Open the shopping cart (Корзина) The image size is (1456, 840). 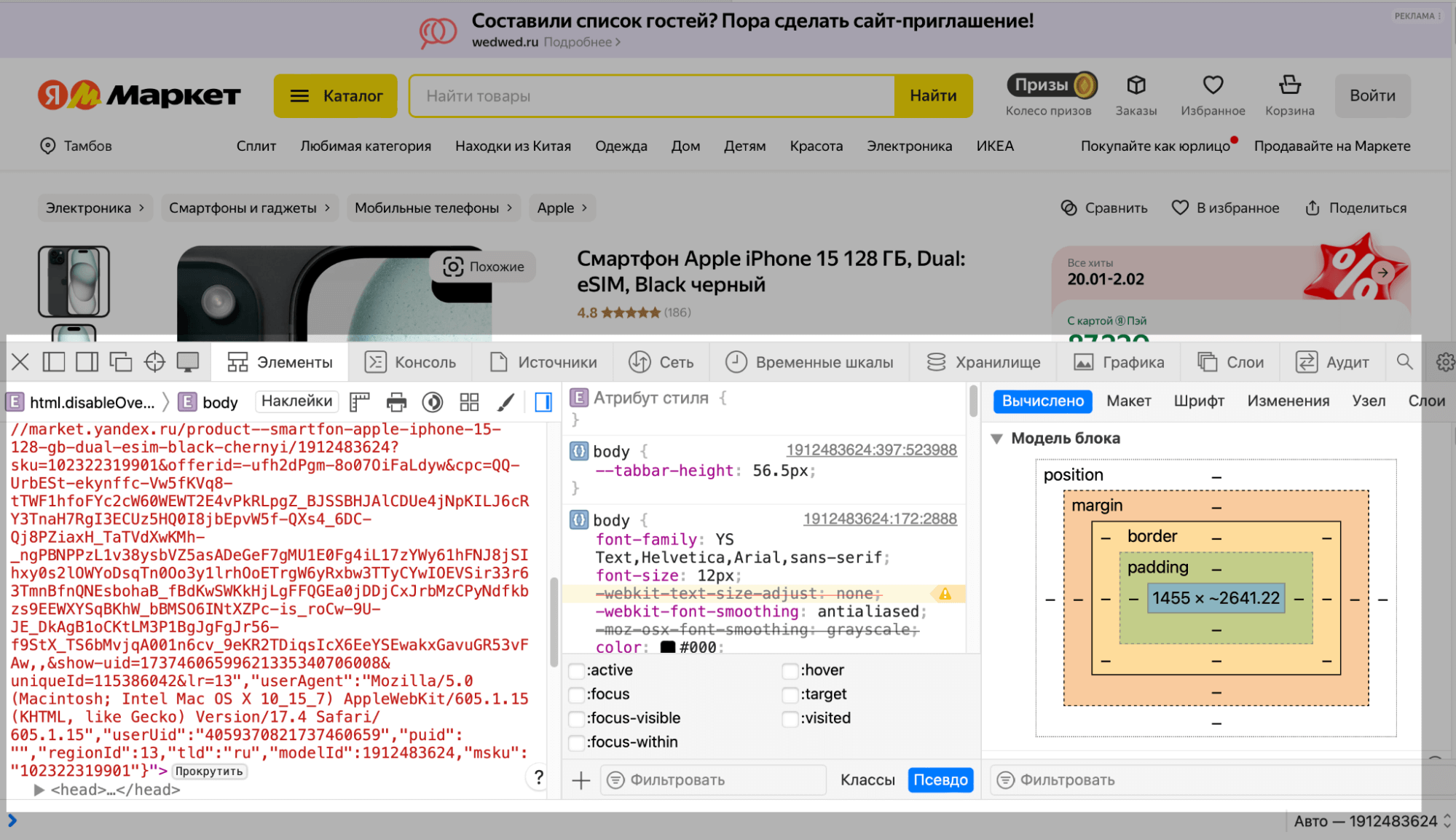[x=1290, y=85]
